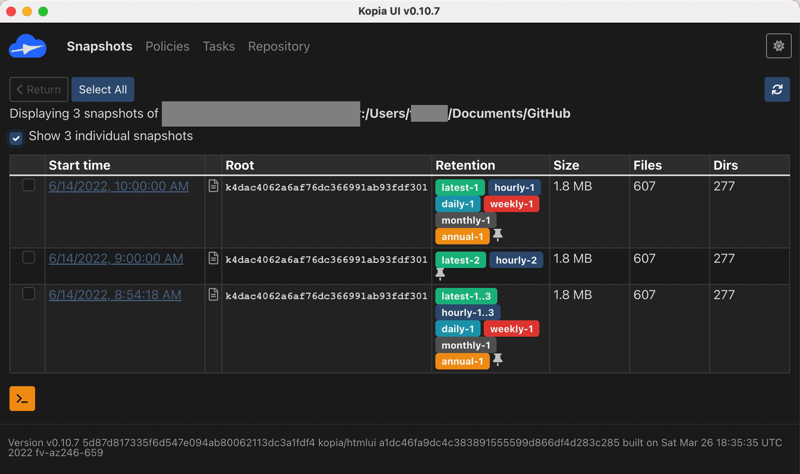Click root hash in the 10:00:00 AM row
The image size is (800, 474).
pyautogui.click(x=327, y=187)
